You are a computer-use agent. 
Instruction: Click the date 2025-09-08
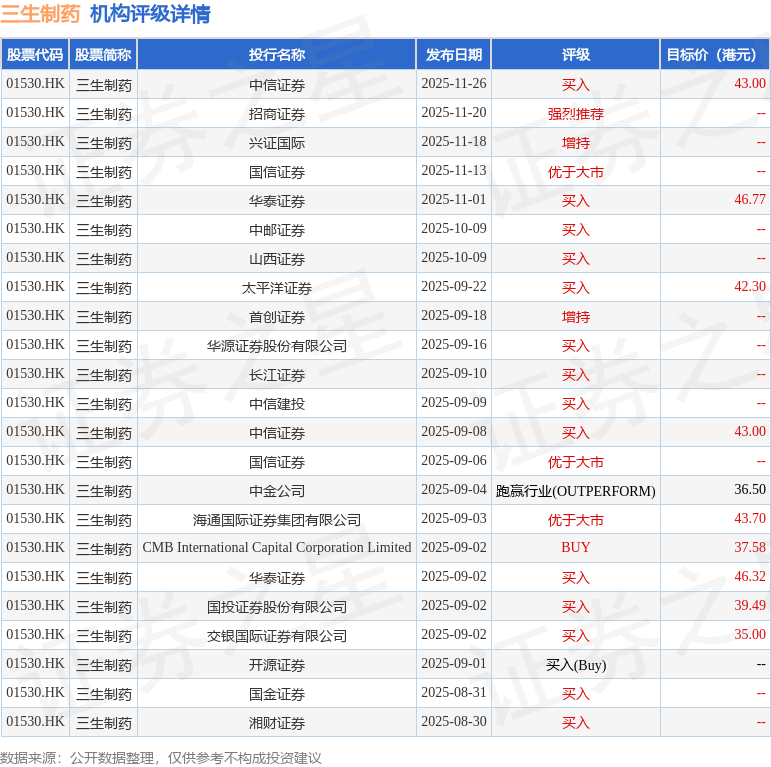tap(454, 432)
